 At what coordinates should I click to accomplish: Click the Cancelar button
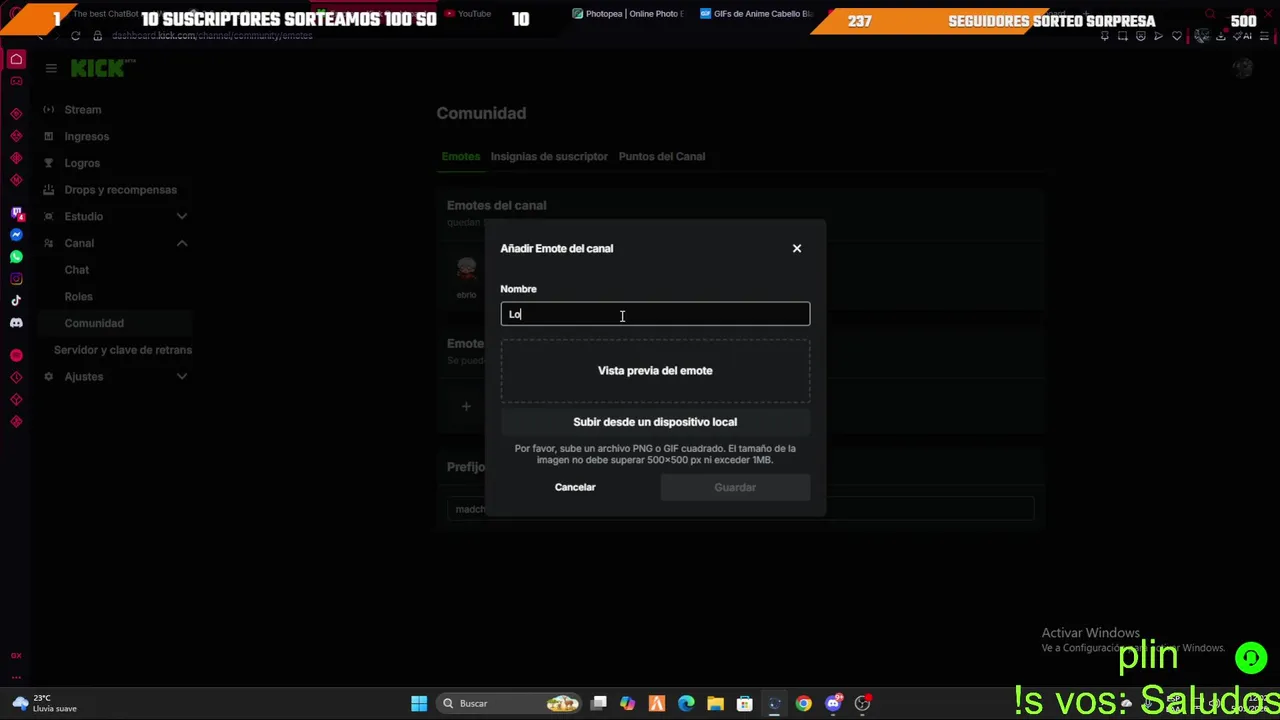(575, 487)
